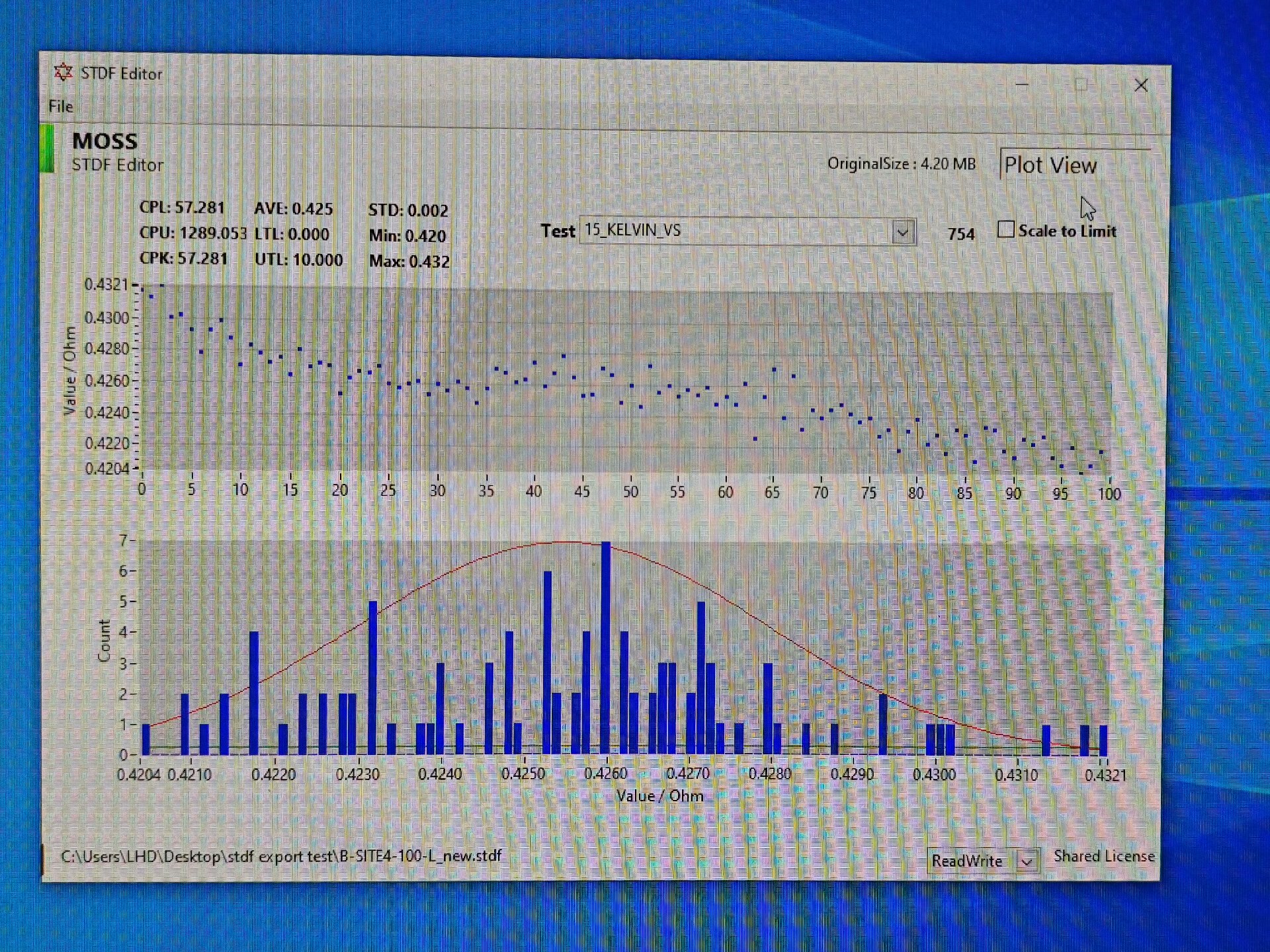Click the MOSS logo heading
The image size is (1270, 952).
[105, 141]
